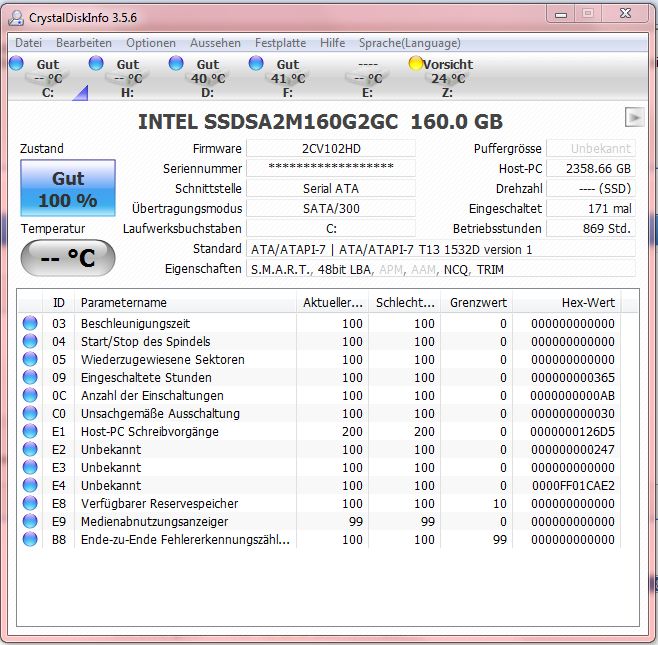Select row 'Medienabnutzungsanzeiger'
Screen dimensions: 658x645
pyautogui.click(x=319, y=522)
